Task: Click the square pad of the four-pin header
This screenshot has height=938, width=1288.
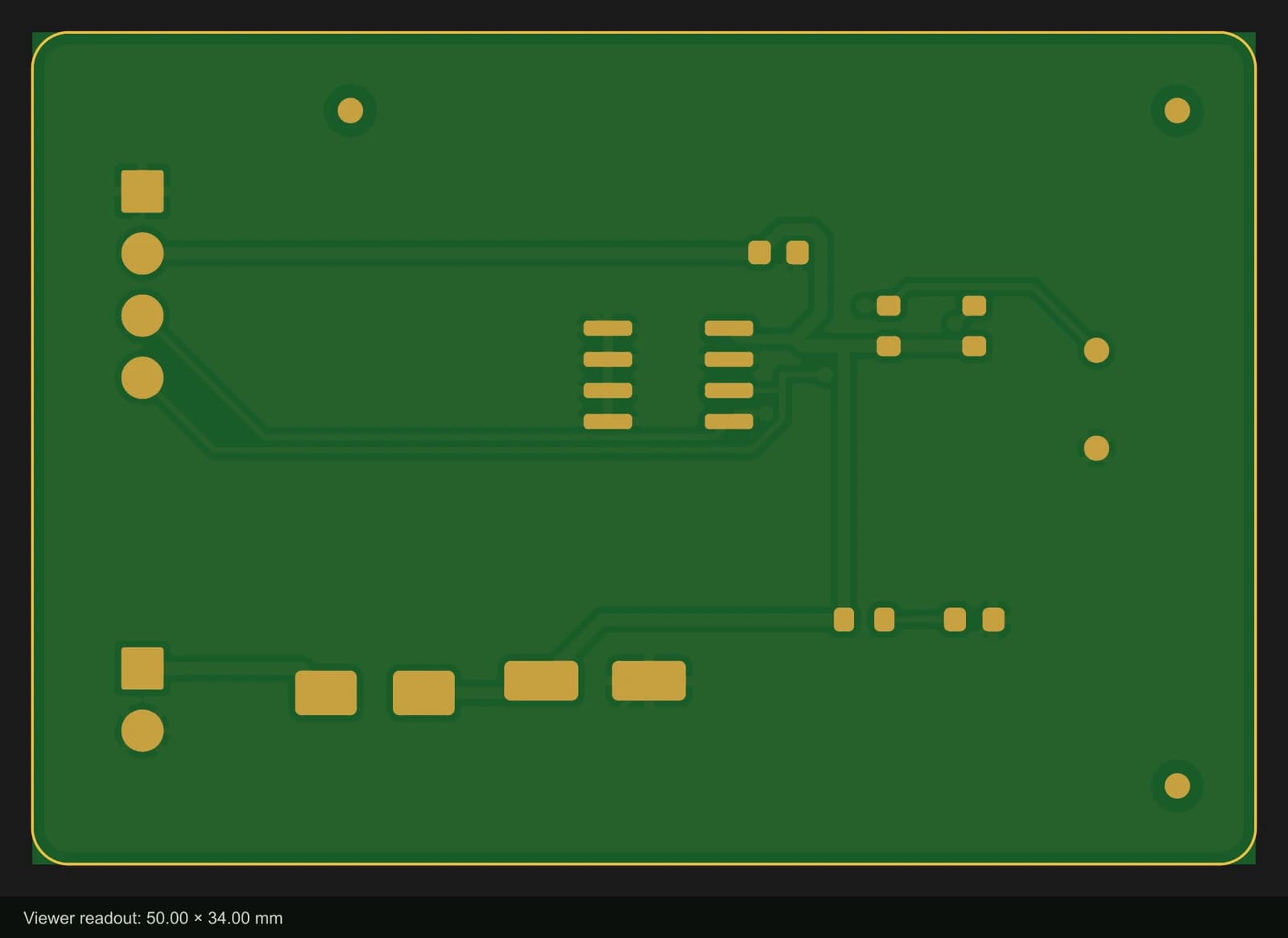Action: (142, 192)
